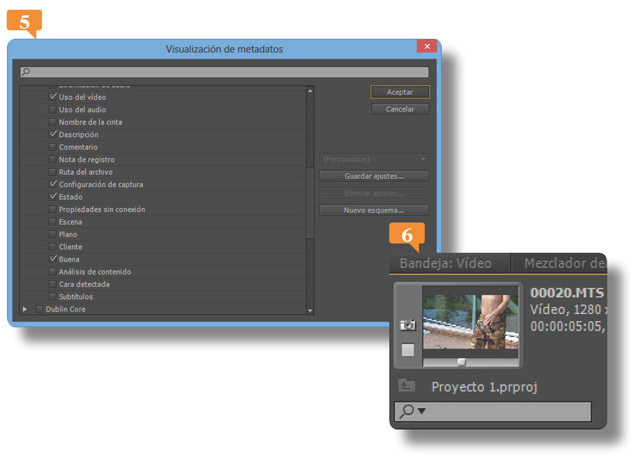Click the scroll up arrow in the metadata list

310,91
